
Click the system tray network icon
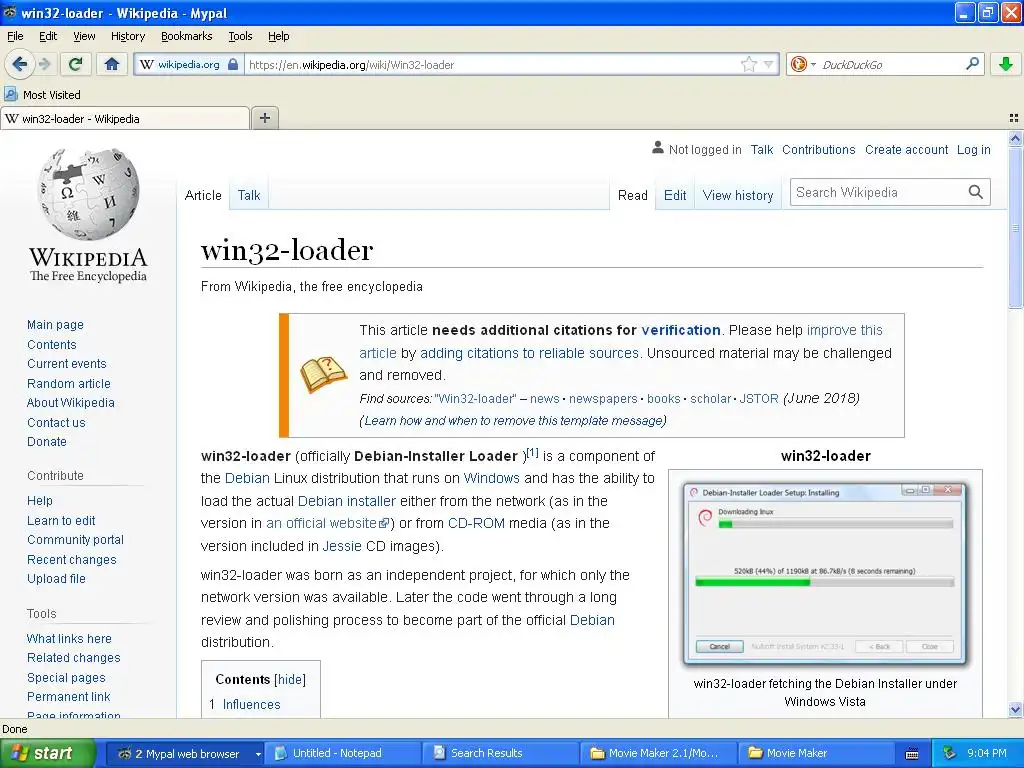point(950,753)
